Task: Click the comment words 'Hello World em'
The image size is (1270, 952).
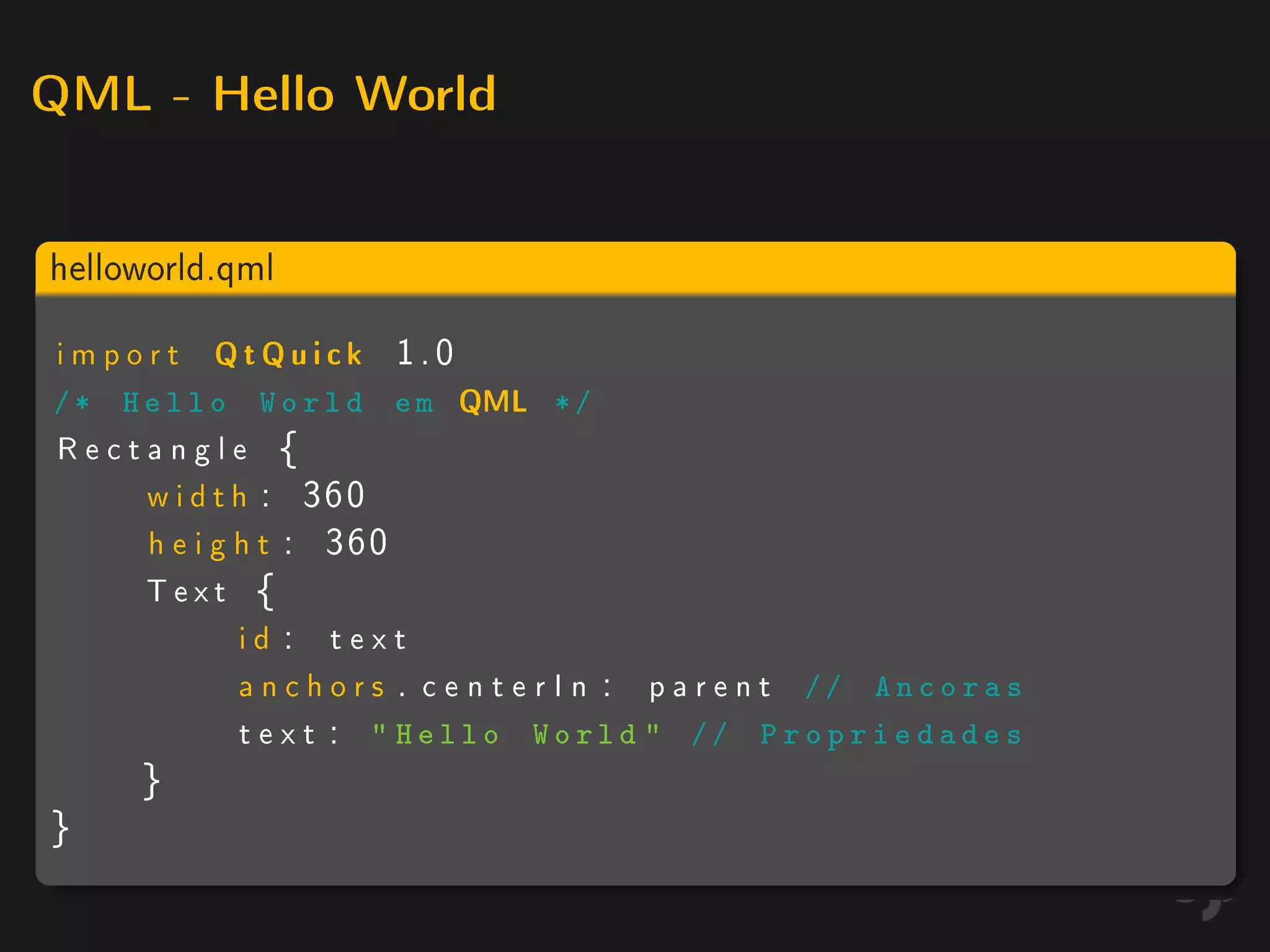Action: pos(278,403)
